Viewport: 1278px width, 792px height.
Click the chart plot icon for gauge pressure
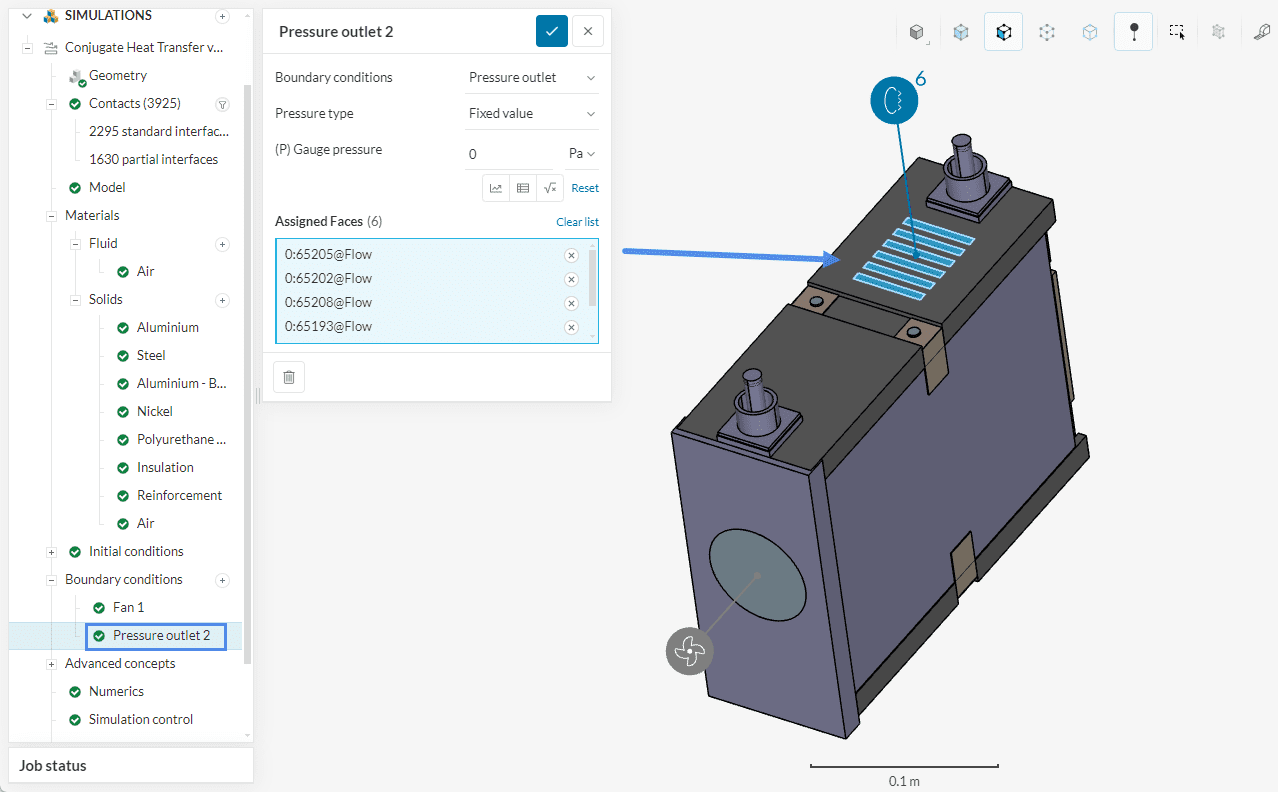(x=496, y=188)
